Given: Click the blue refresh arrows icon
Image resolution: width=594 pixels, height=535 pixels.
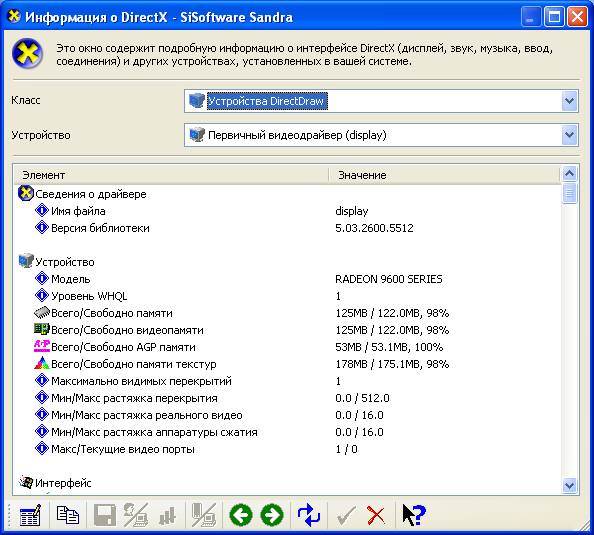Looking at the screenshot, I should [309, 515].
